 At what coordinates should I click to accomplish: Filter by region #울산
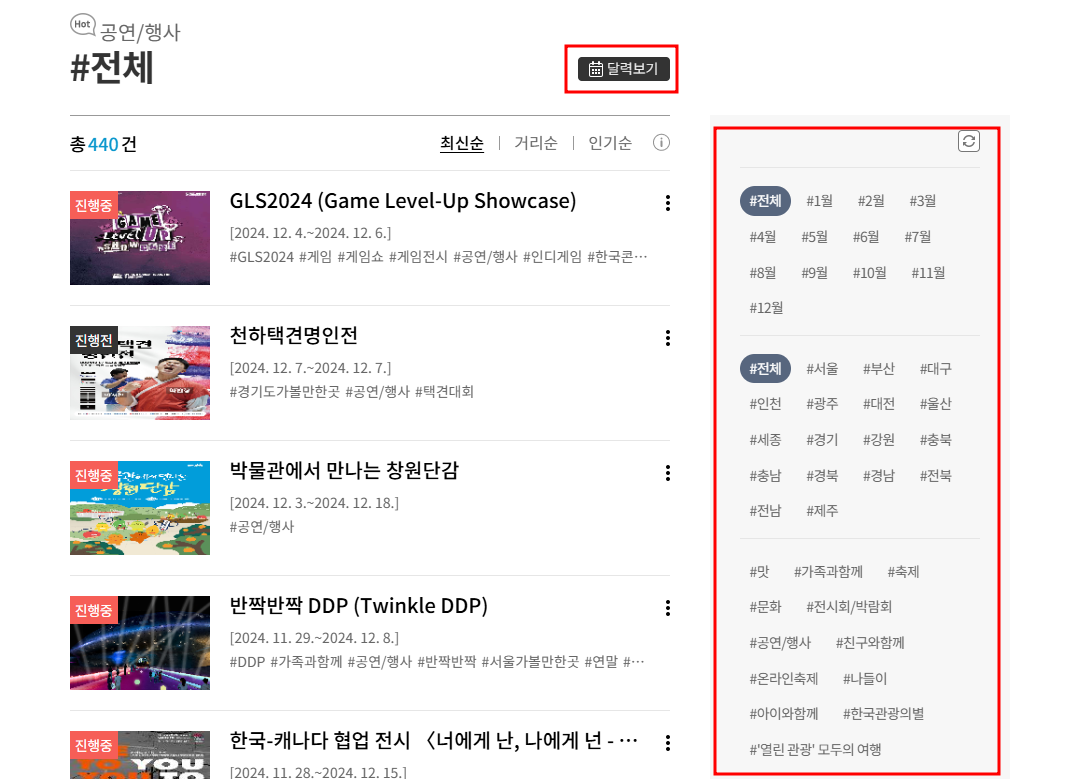tap(936, 404)
